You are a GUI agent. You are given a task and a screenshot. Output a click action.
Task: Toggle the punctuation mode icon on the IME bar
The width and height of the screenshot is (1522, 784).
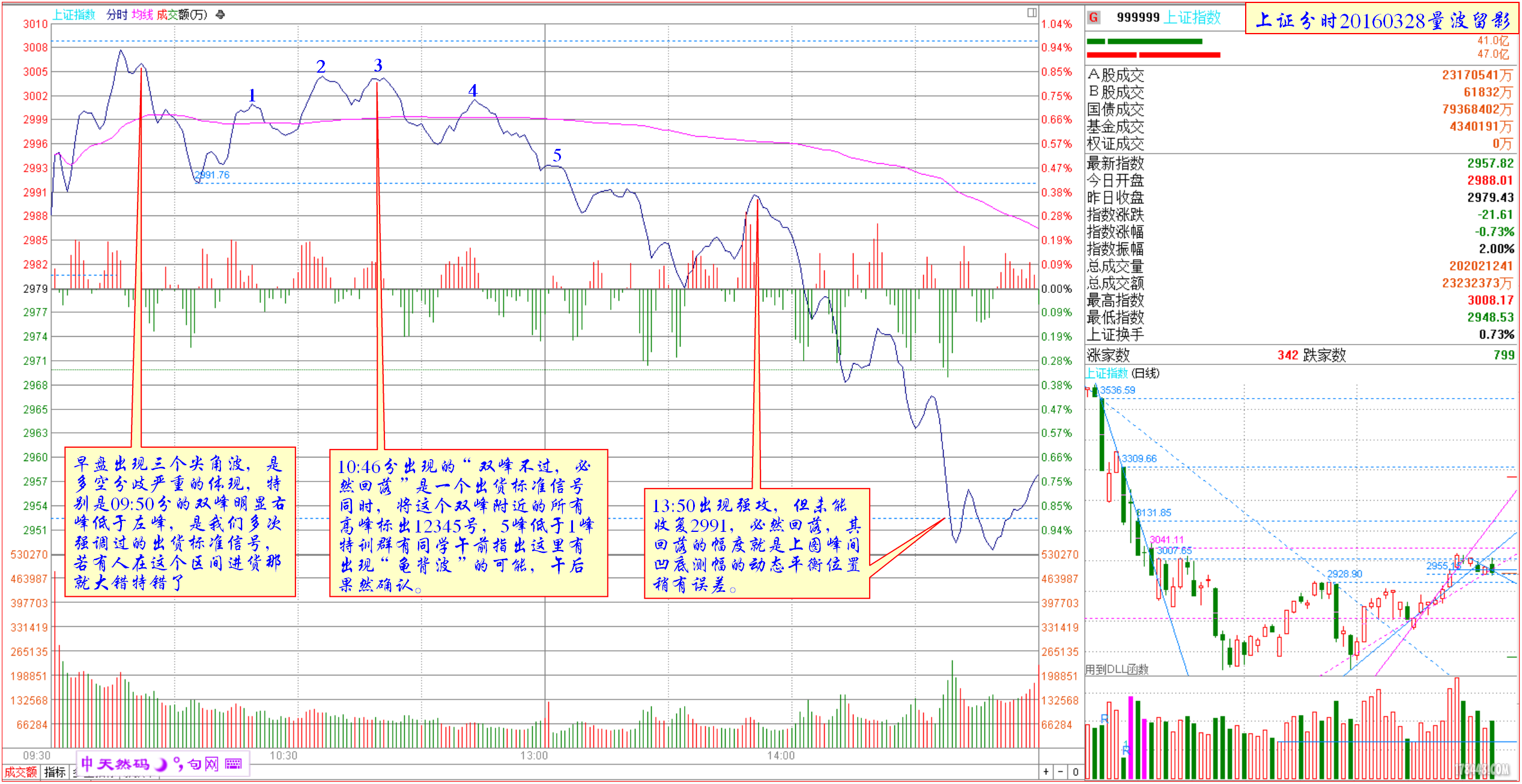[178, 764]
